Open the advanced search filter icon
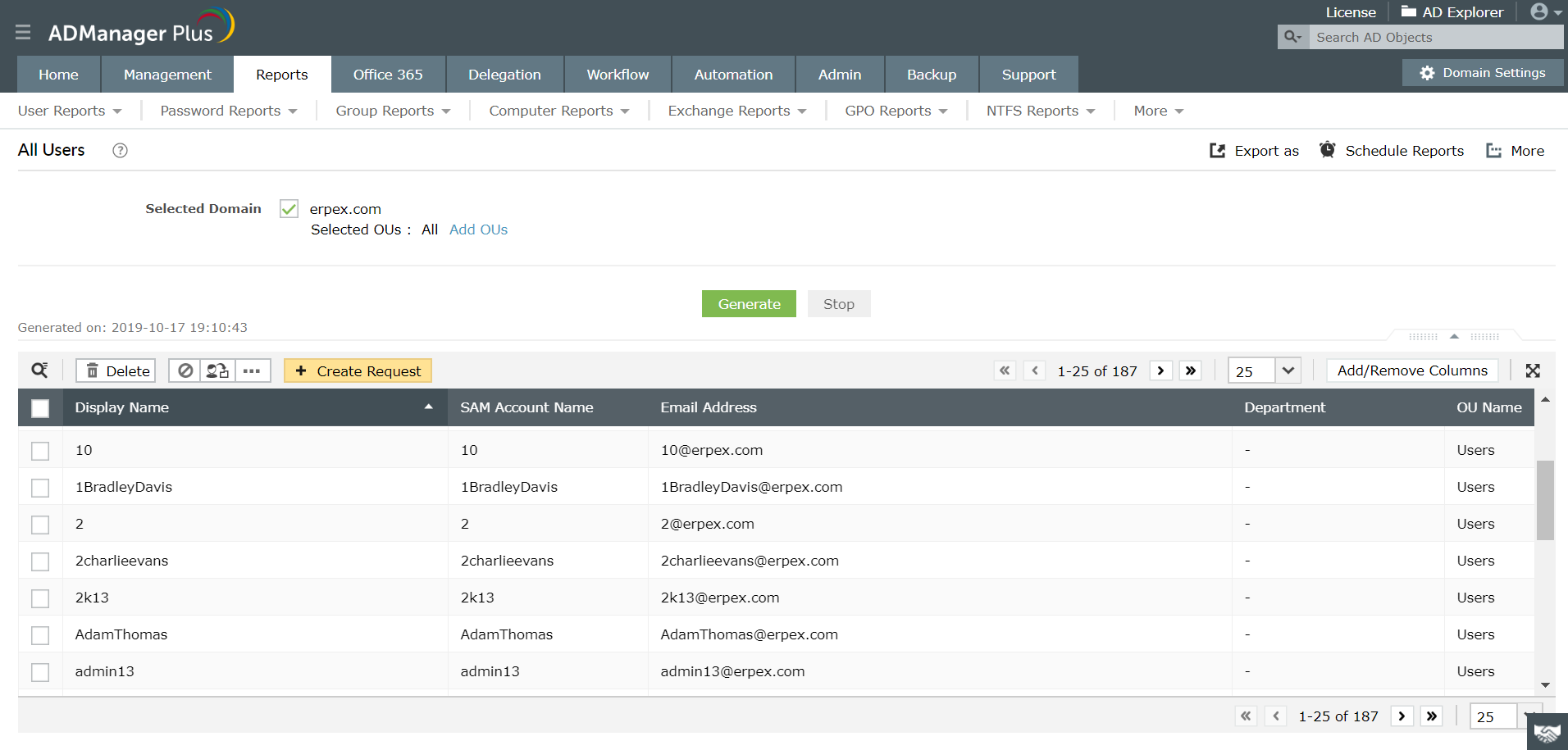Screen dimensions: 1568x750 point(39,370)
